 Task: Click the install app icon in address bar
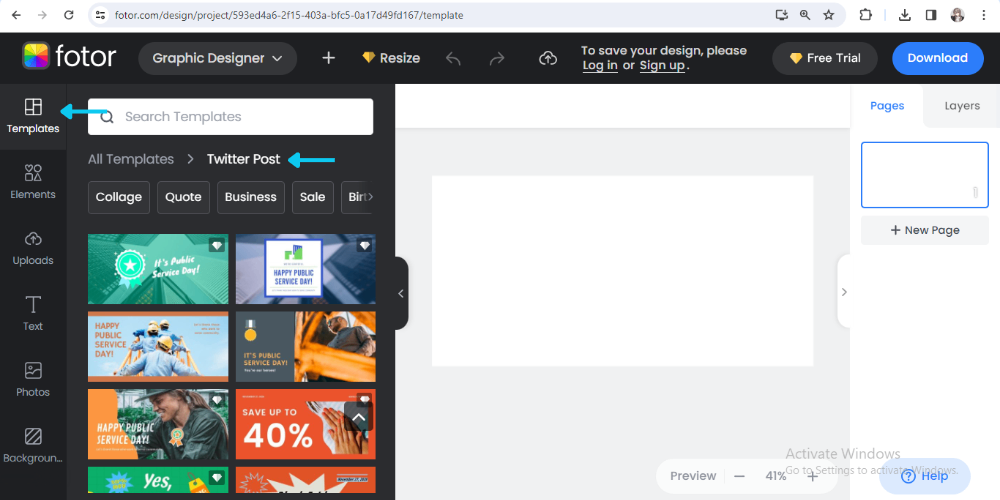click(782, 15)
